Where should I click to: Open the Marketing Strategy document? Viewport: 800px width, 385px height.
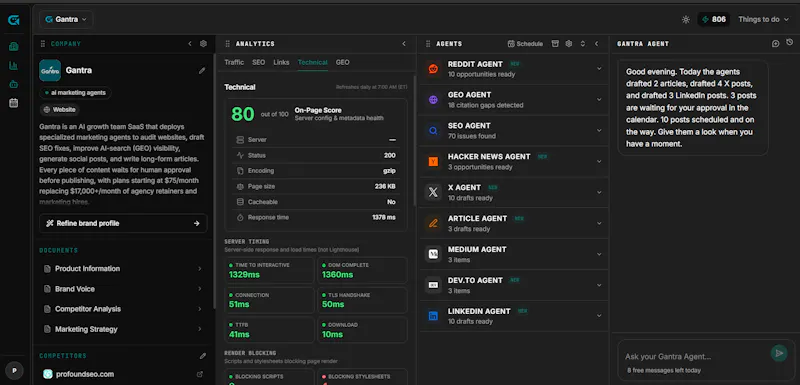pos(123,329)
